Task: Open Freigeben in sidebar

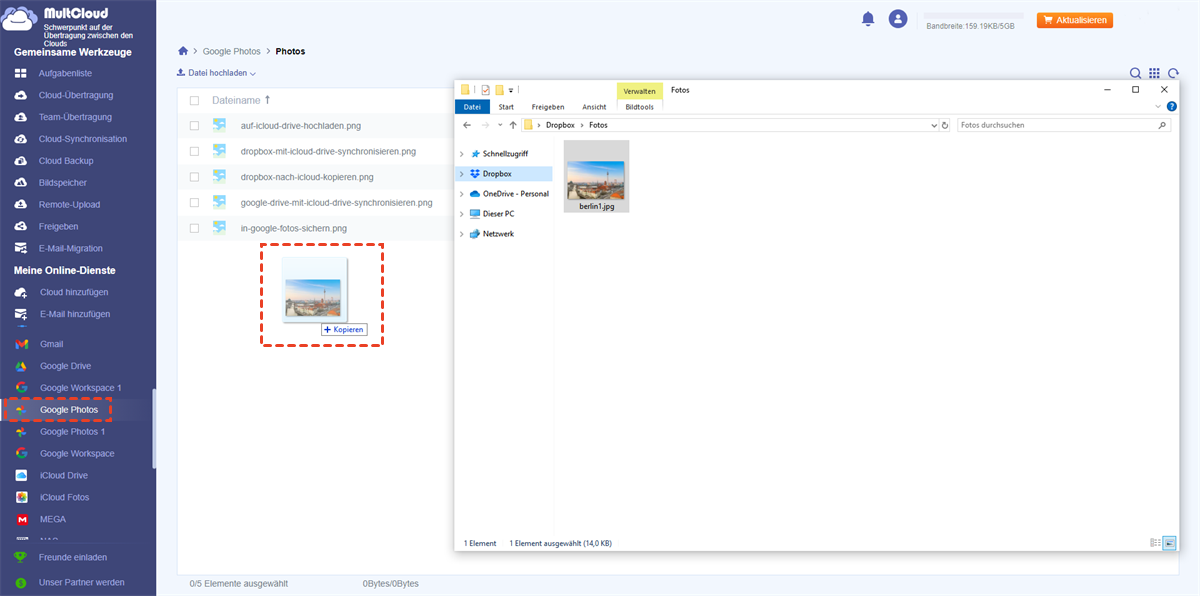Action: tap(58, 226)
